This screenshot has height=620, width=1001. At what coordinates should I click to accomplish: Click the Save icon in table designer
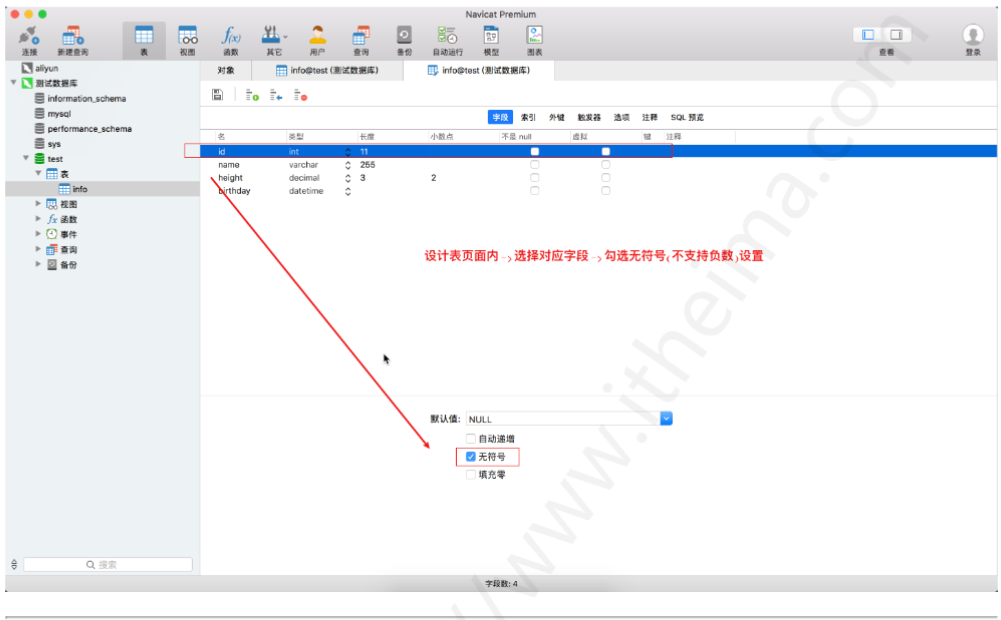tap(218, 95)
